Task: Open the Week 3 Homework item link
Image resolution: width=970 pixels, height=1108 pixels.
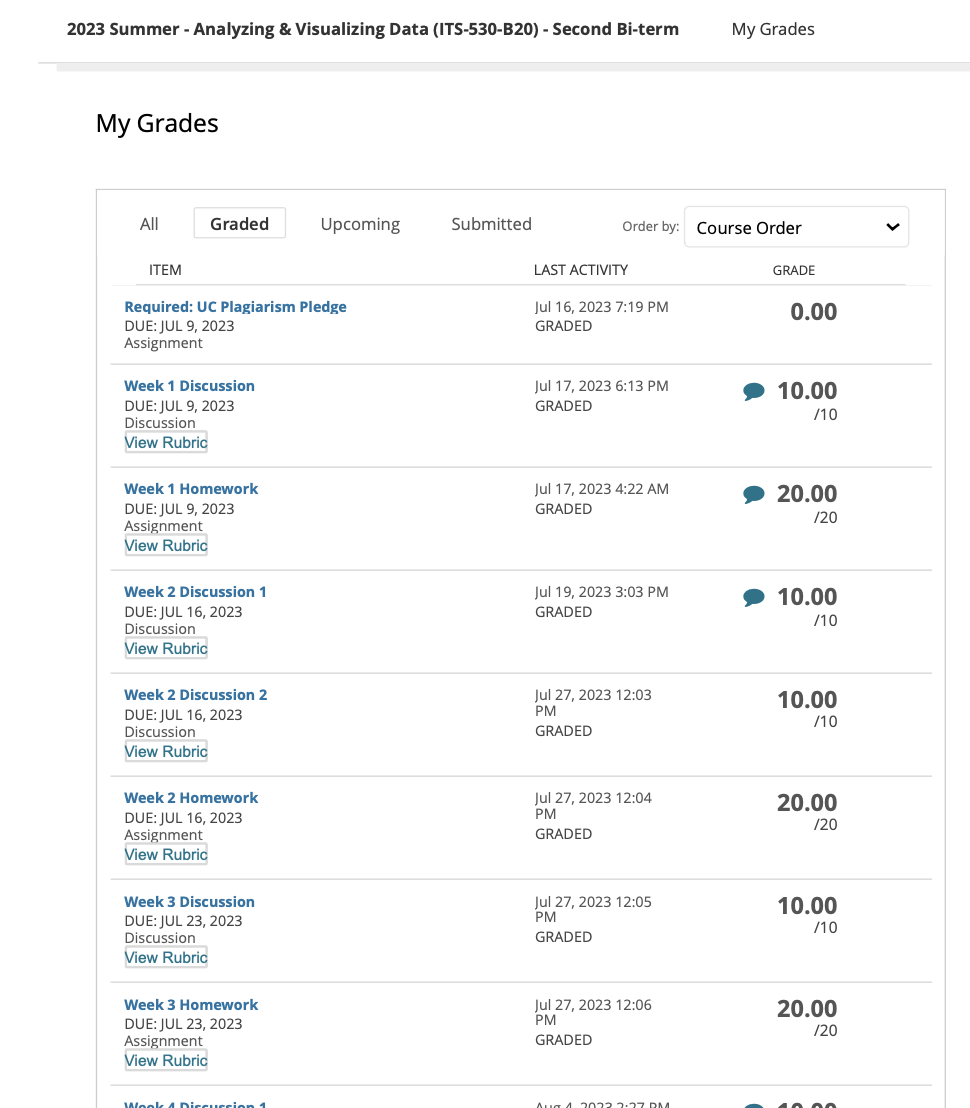Action: click(191, 1005)
